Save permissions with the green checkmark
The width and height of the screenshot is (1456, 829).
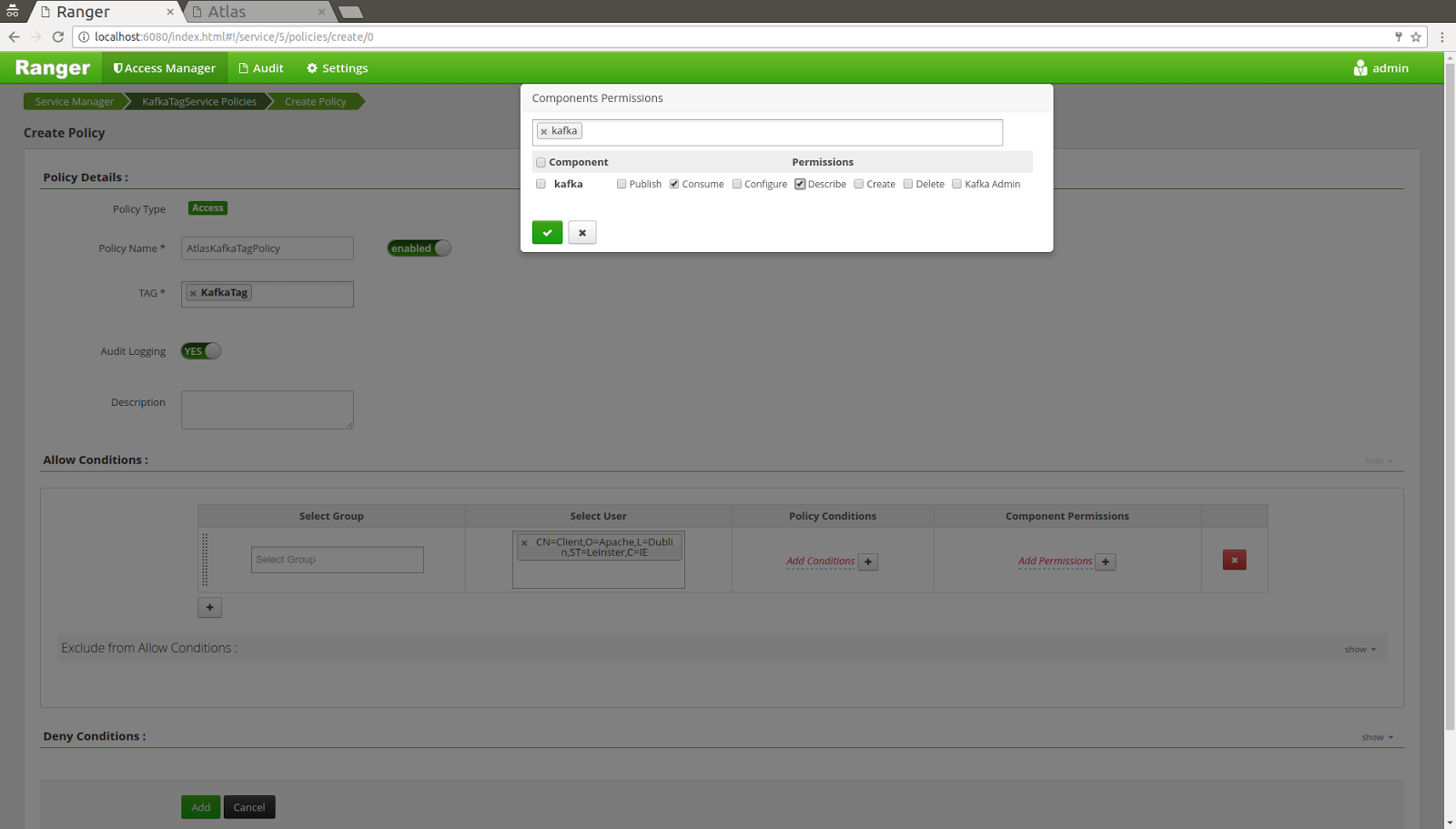point(547,232)
